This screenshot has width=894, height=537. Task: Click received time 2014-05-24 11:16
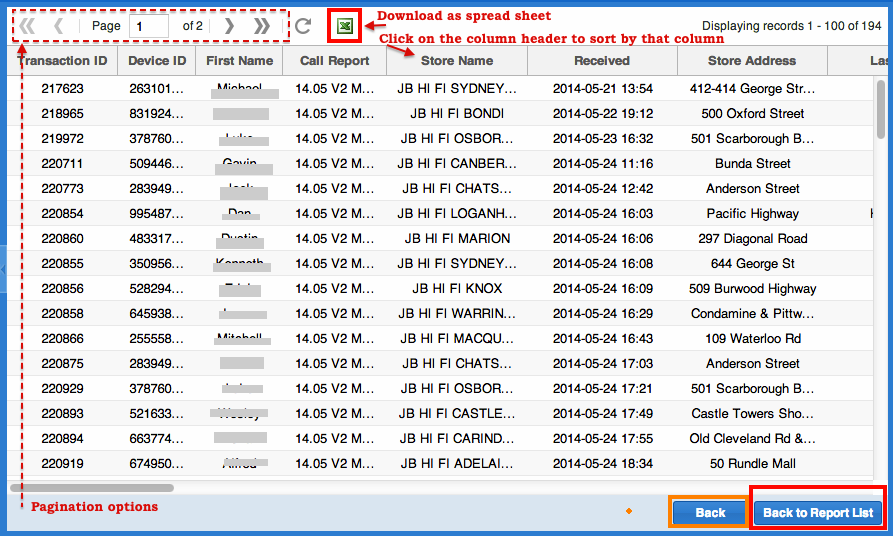coord(603,164)
